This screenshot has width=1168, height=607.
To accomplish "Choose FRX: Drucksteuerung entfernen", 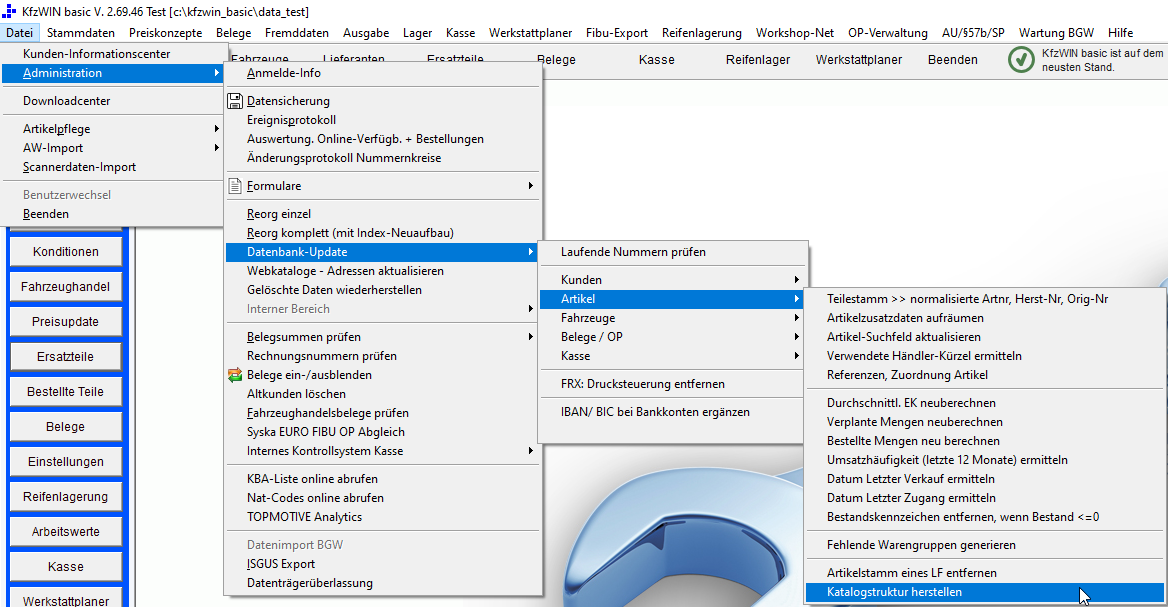I will click(x=673, y=384).
